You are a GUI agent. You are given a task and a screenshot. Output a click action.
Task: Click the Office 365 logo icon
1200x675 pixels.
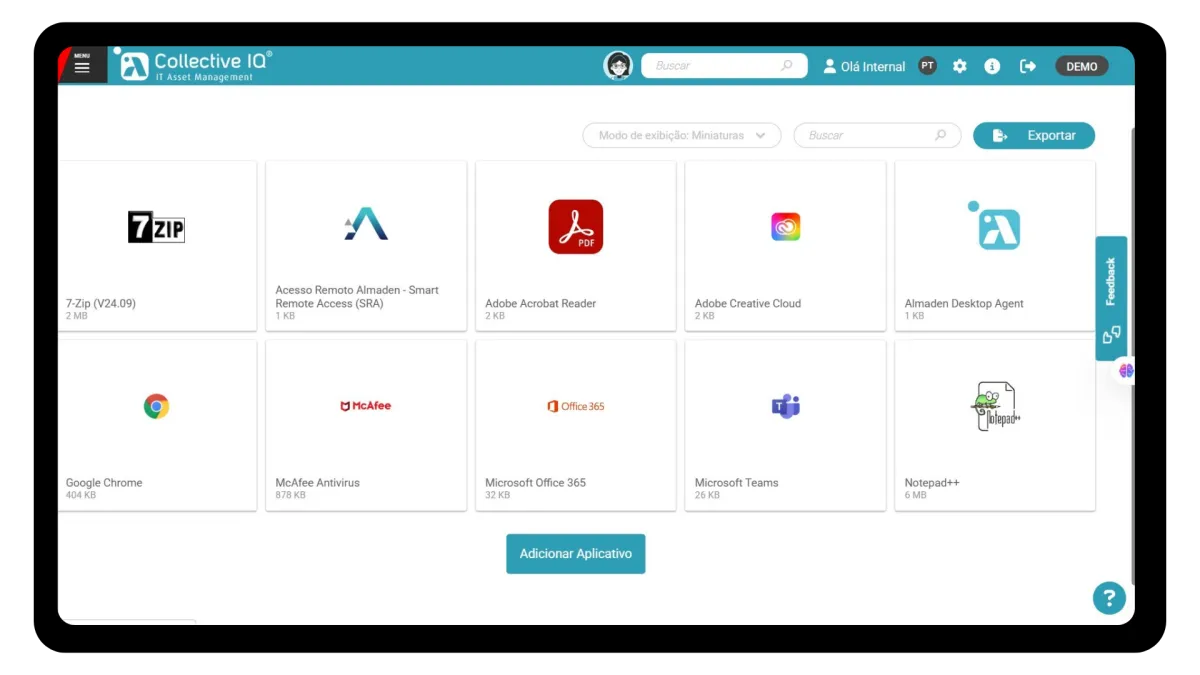point(576,406)
